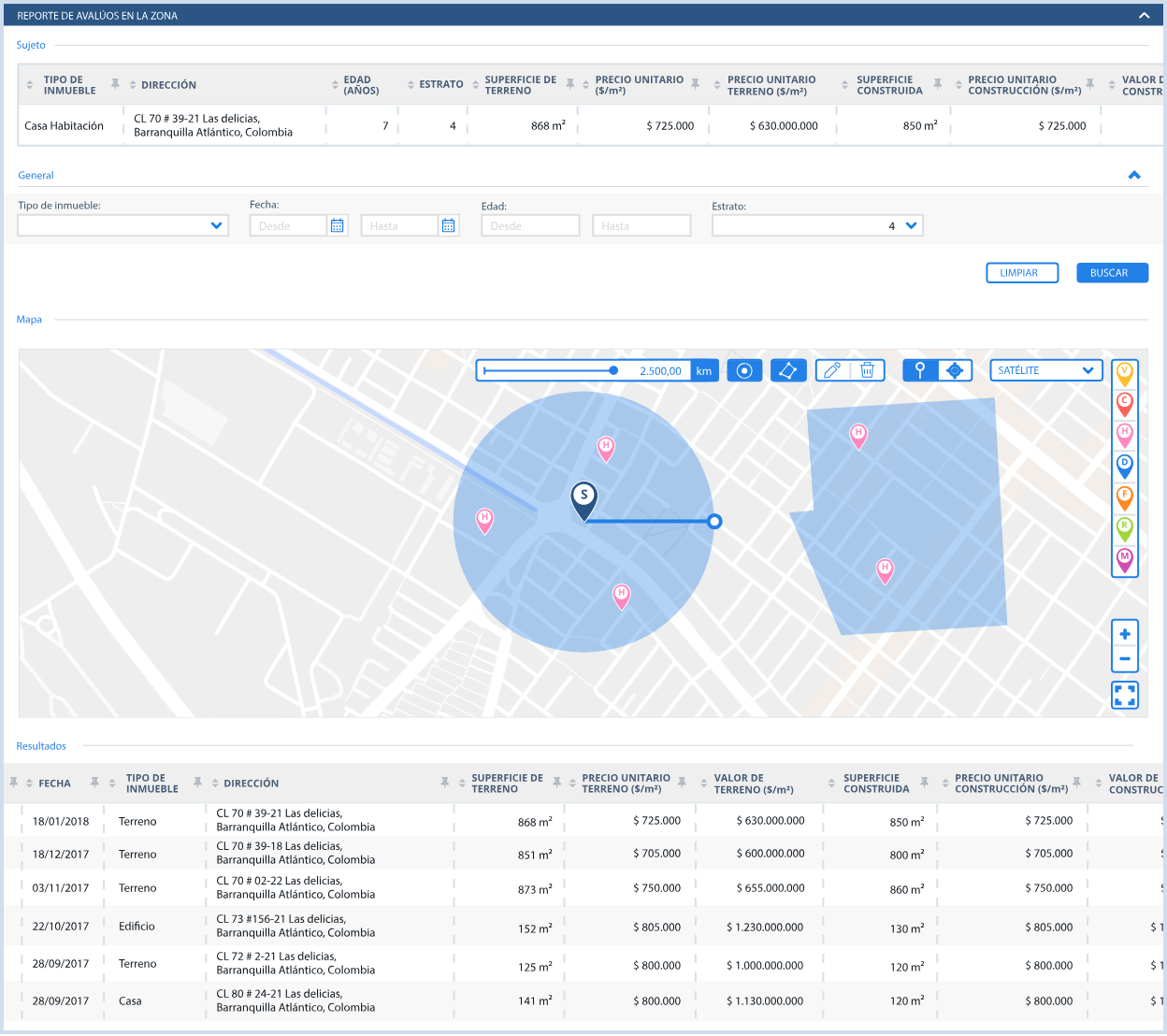Image resolution: width=1167 pixels, height=1036 pixels.
Task: Click the pencil edit icon in the map toolbar
Action: coord(833,369)
